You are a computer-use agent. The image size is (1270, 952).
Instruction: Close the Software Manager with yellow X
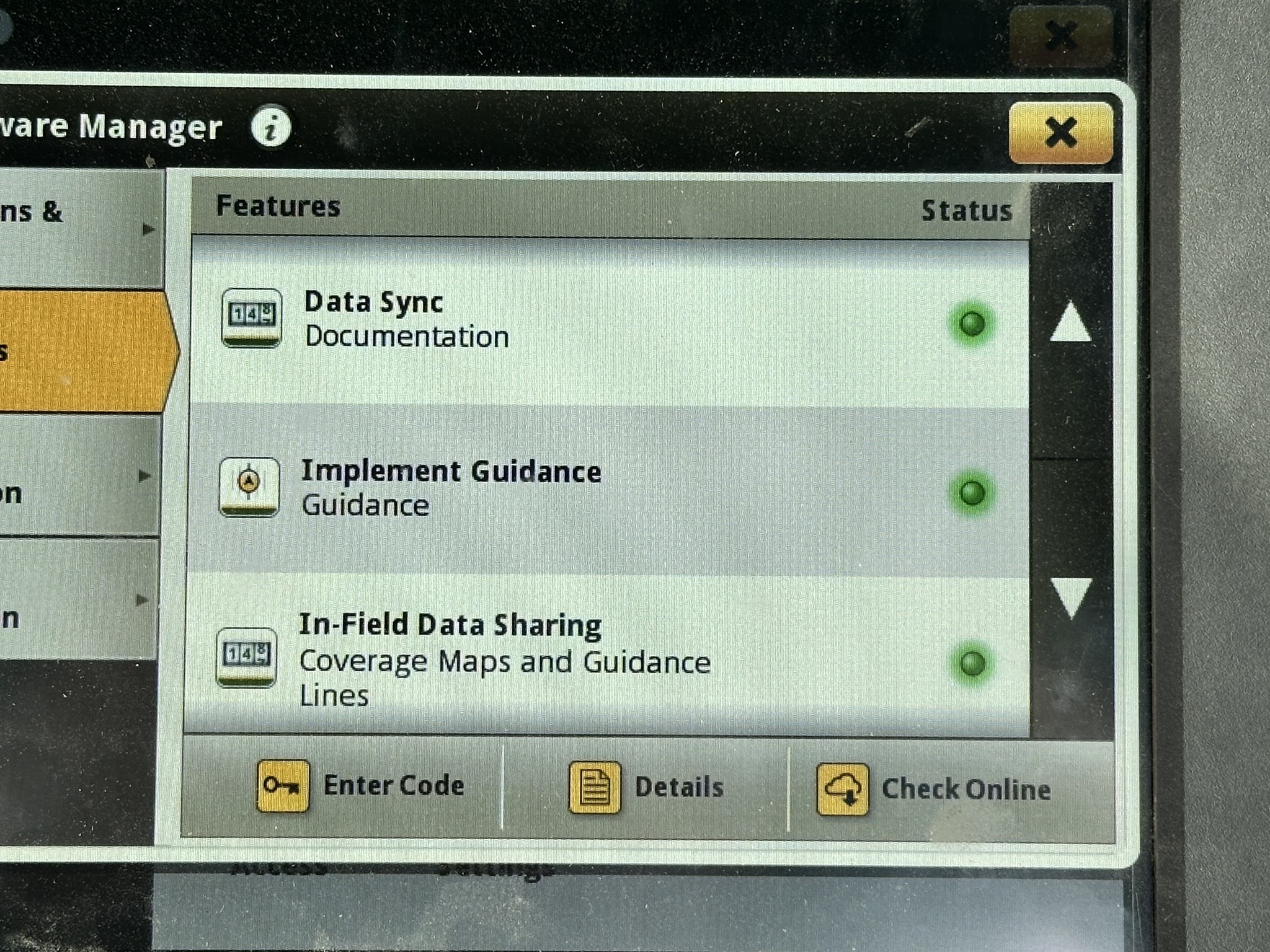click(1060, 133)
